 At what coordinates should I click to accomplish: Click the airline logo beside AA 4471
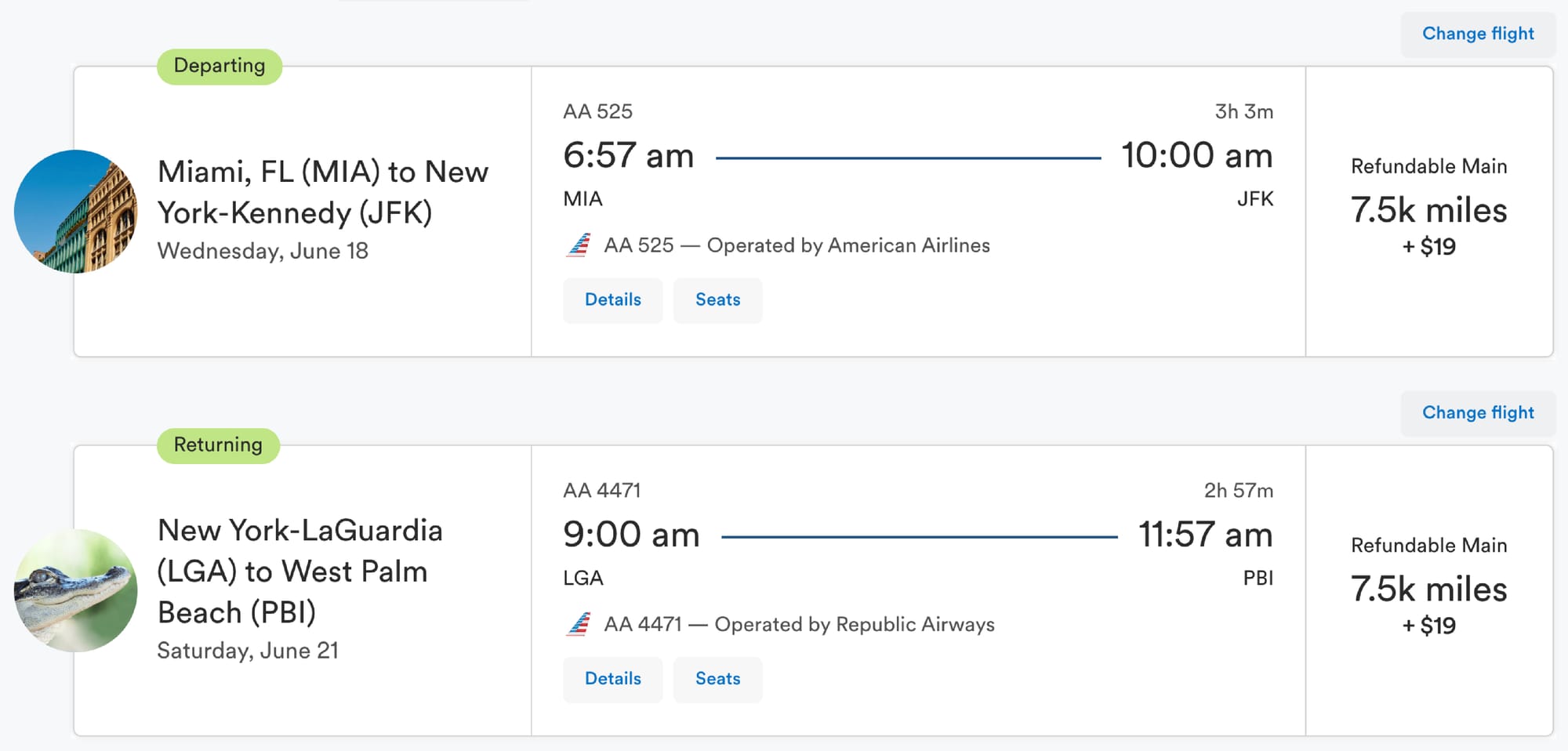(x=579, y=625)
